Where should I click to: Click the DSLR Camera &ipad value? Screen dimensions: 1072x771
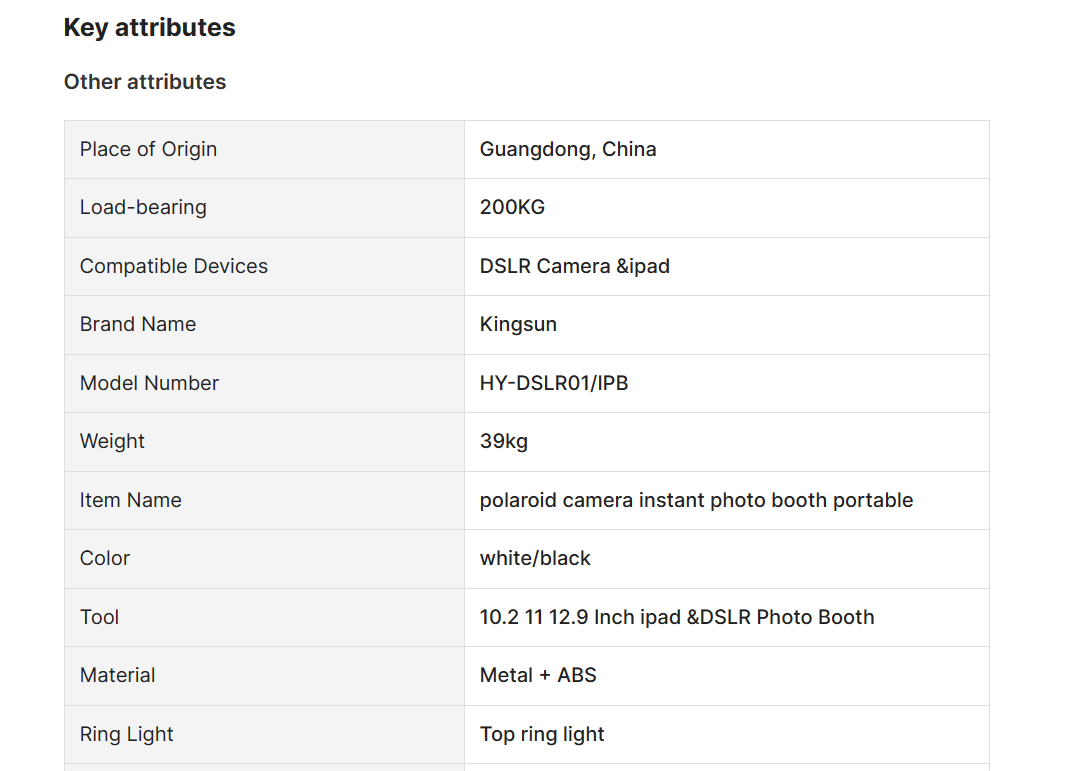point(574,266)
